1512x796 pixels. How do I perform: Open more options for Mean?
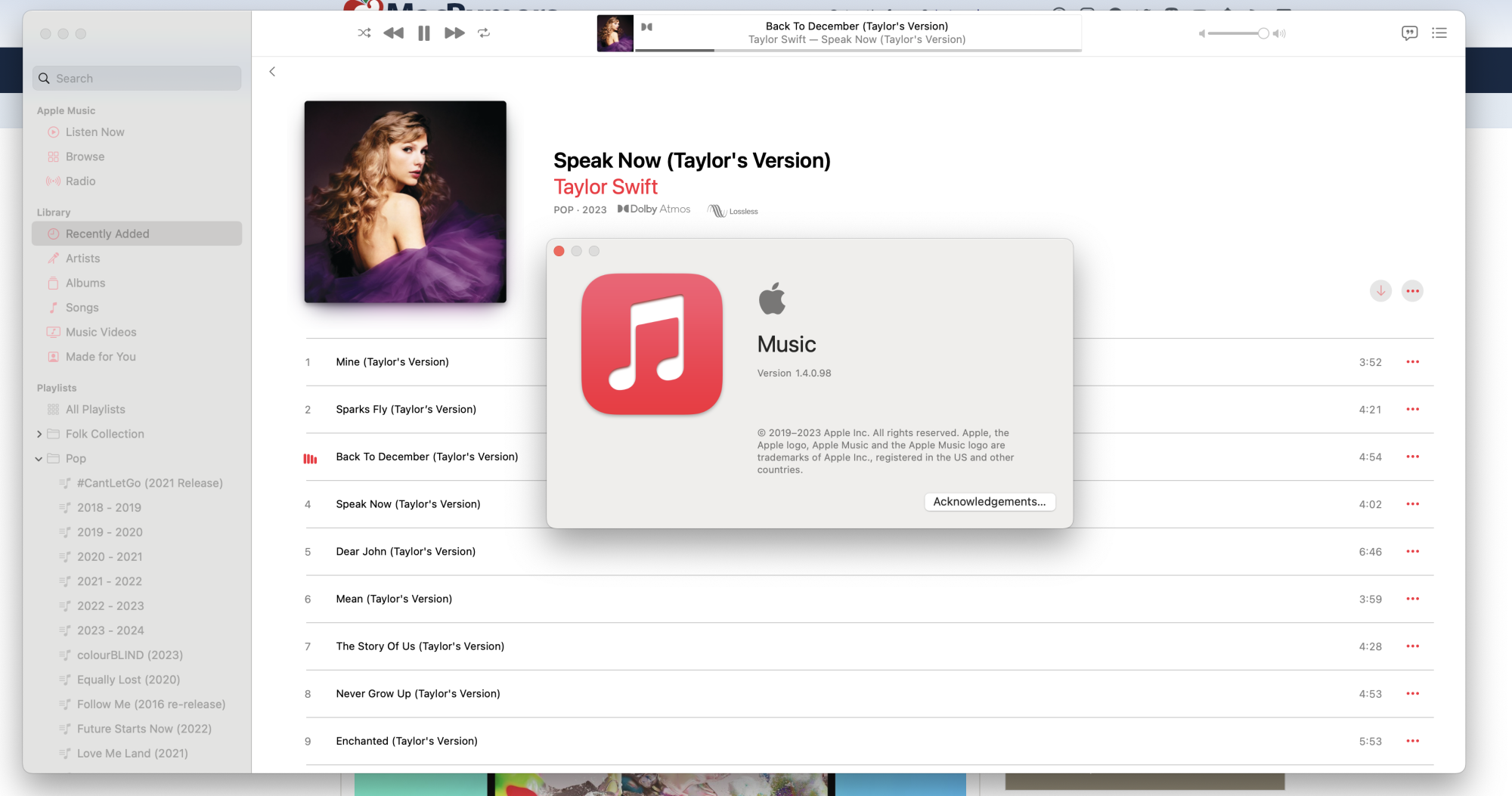point(1412,599)
